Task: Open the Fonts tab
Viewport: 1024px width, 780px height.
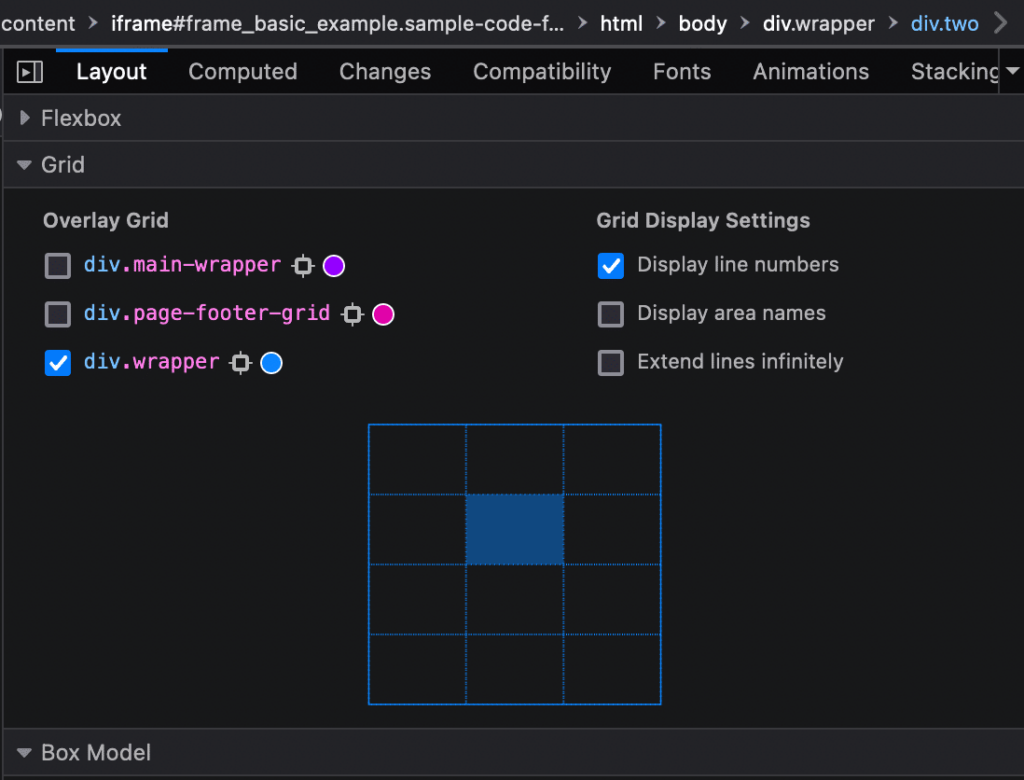Action: click(x=681, y=71)
